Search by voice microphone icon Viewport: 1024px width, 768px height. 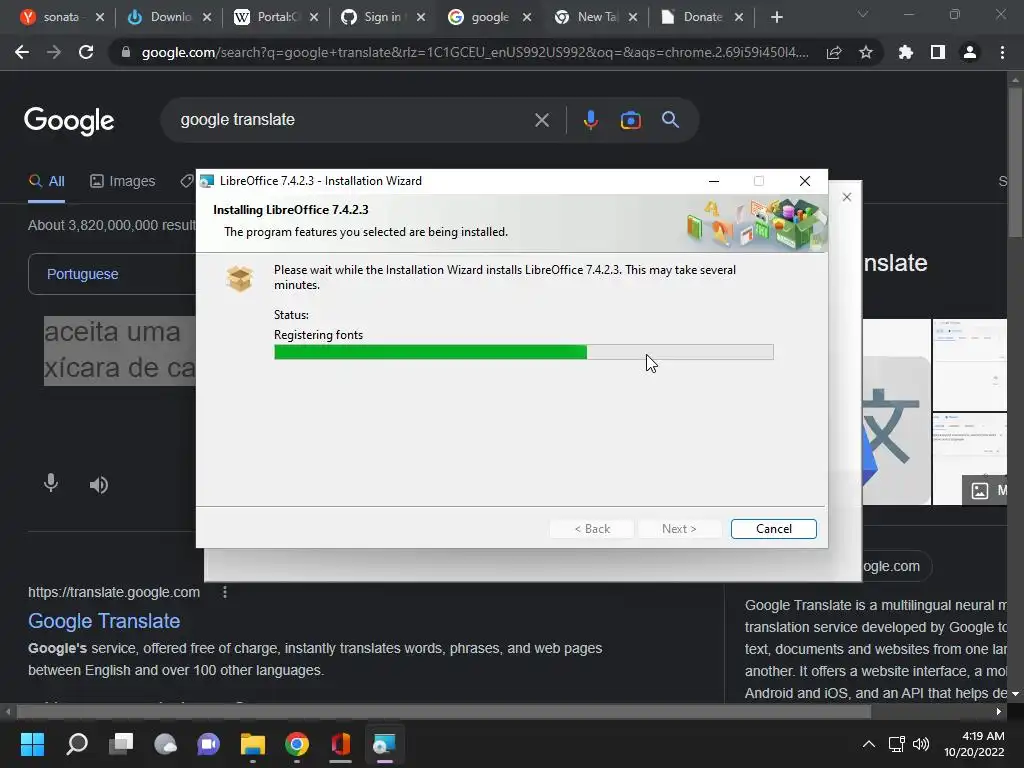pos(590,120)
